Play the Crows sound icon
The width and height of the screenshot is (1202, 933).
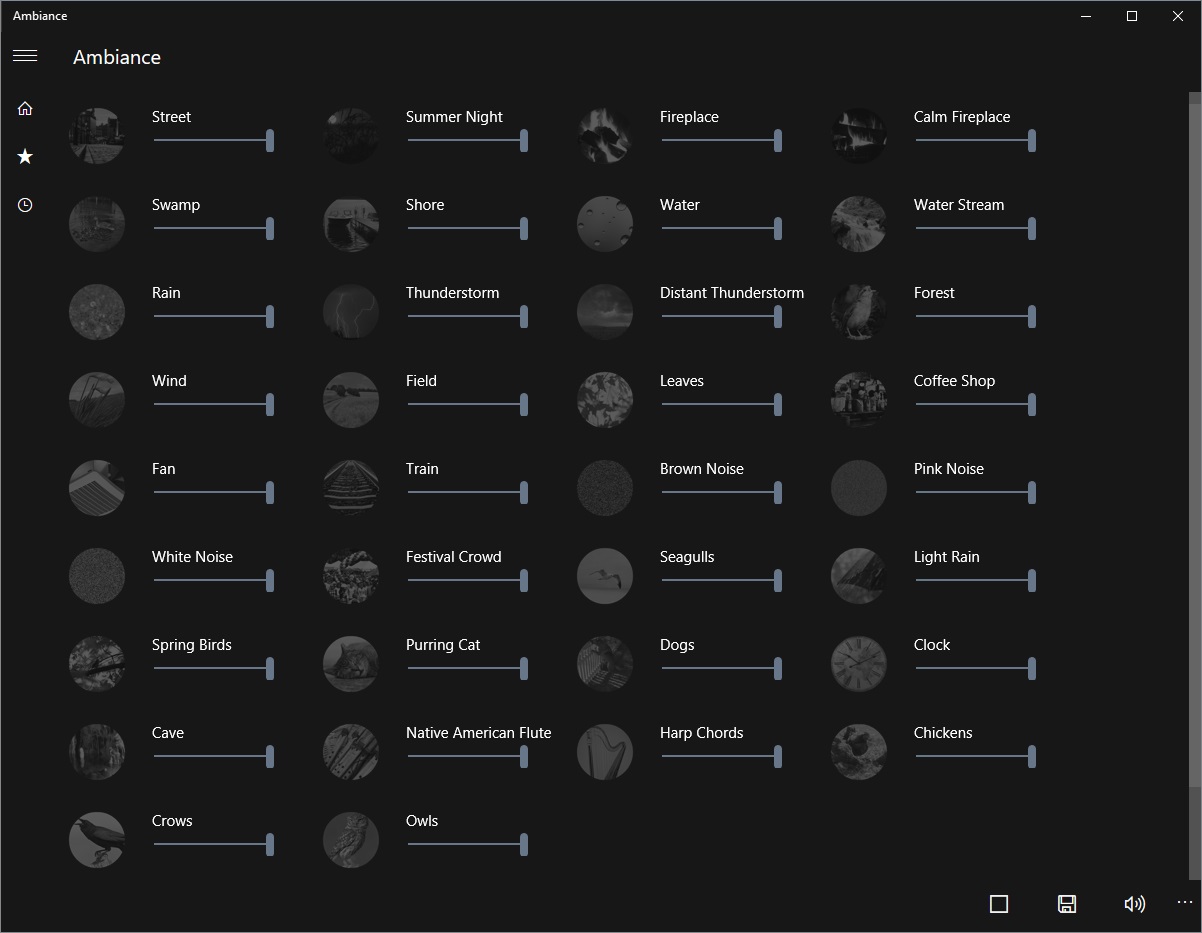coord(97,840)
